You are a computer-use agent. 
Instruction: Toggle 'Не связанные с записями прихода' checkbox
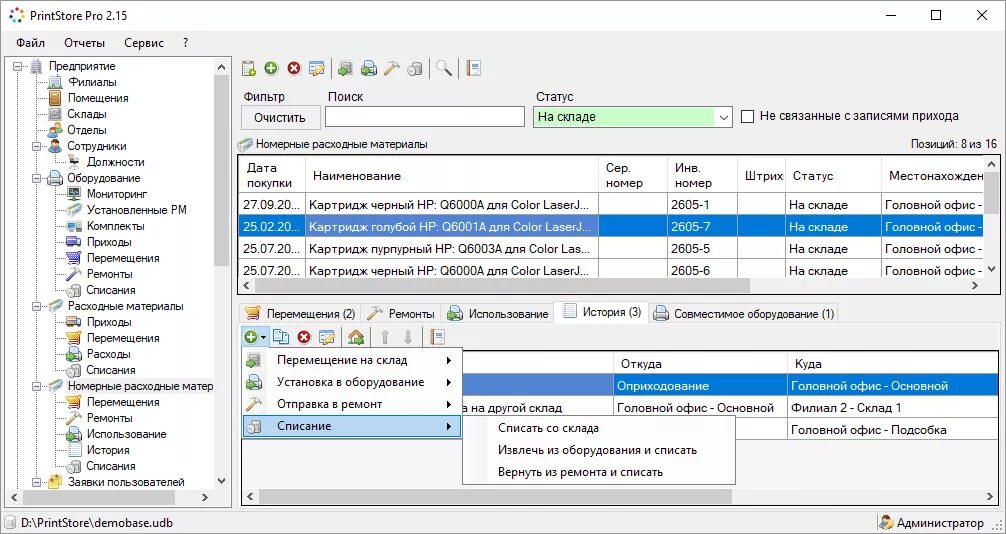click(x=747, y=117)
